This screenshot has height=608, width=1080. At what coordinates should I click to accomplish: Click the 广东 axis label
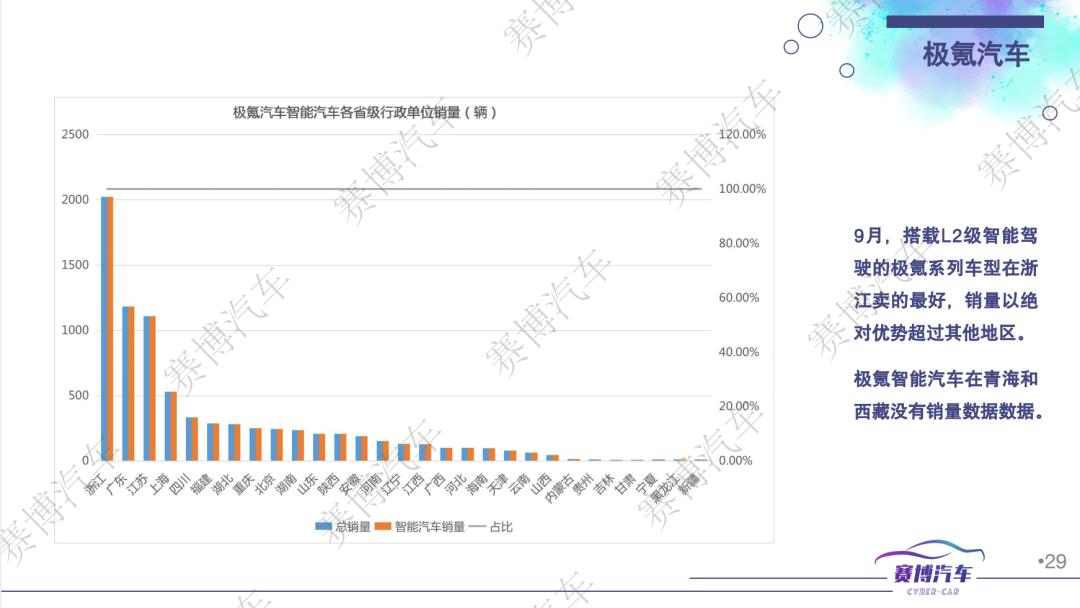117,483
